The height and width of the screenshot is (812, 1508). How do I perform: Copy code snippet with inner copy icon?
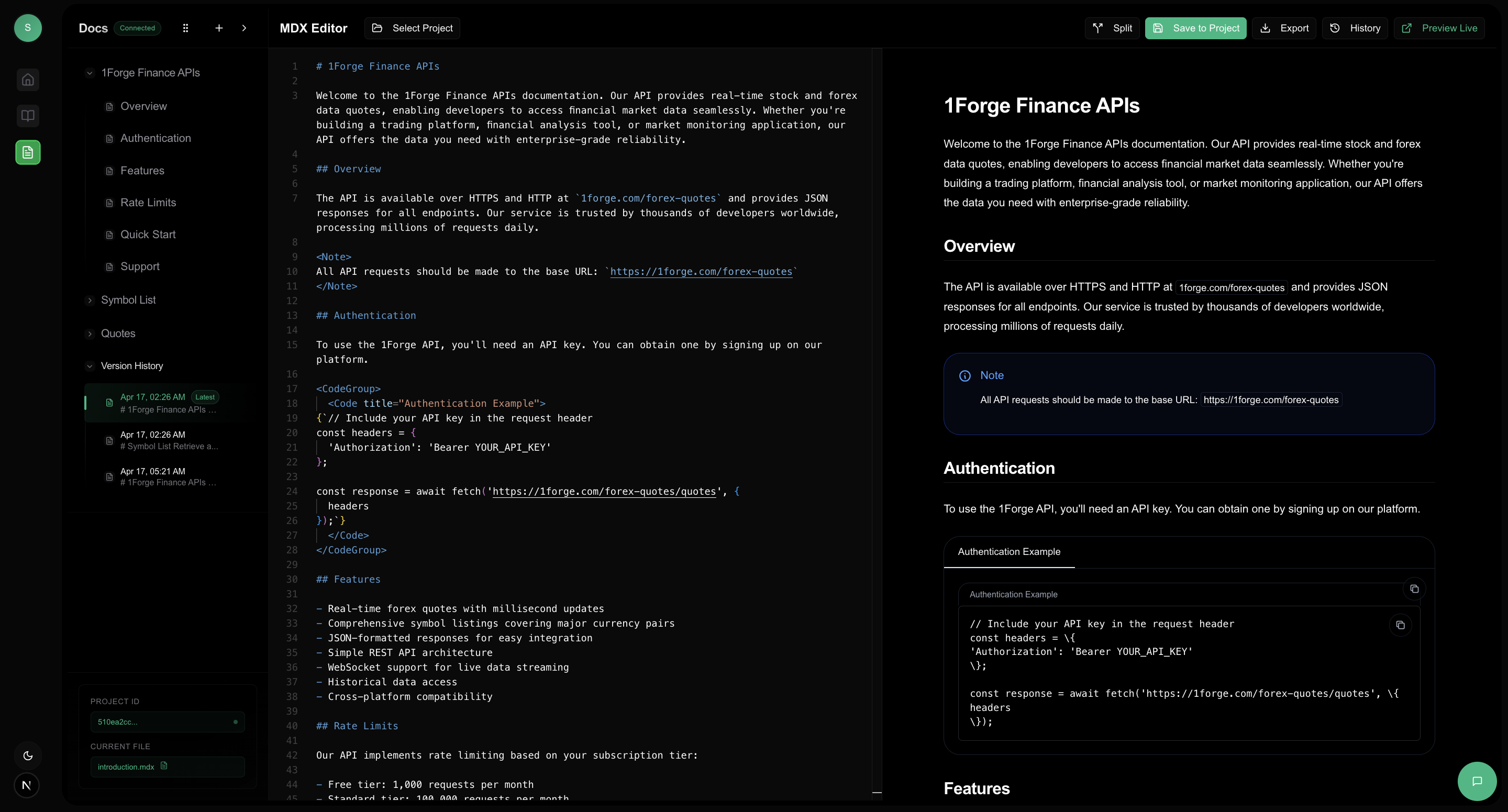(x=1400, y=625)
